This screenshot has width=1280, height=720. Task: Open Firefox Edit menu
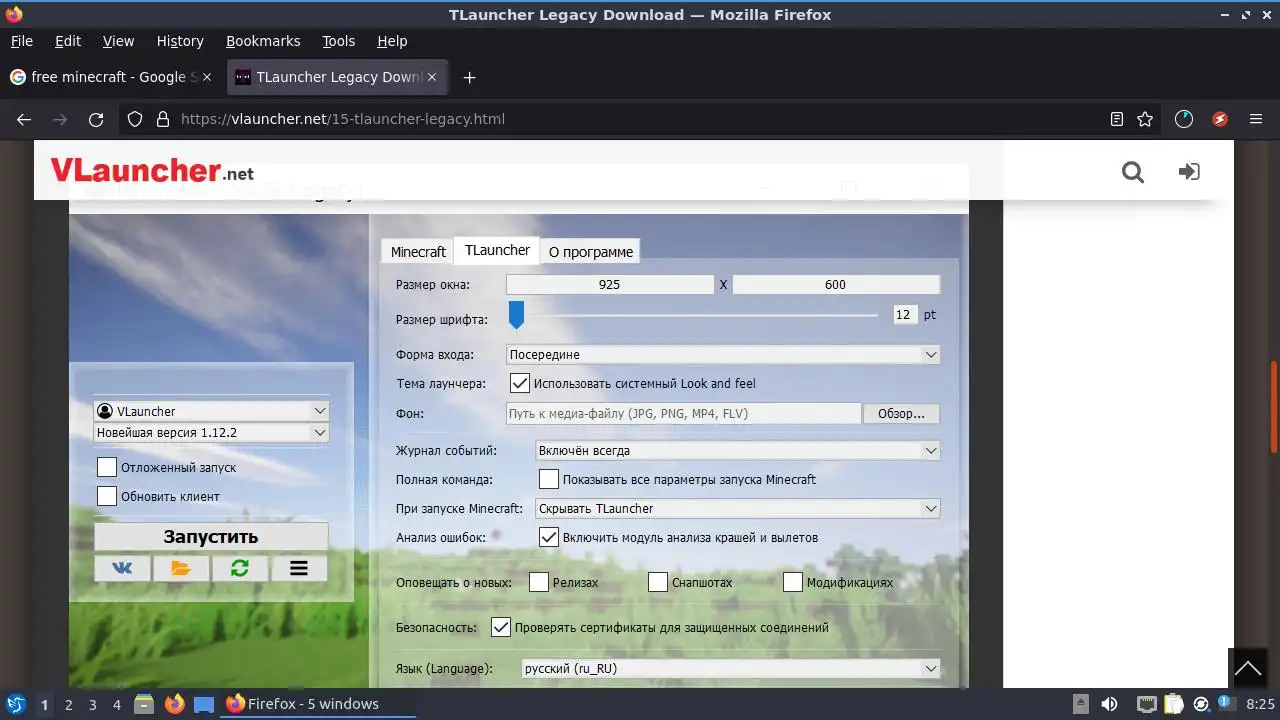(68, 41)
